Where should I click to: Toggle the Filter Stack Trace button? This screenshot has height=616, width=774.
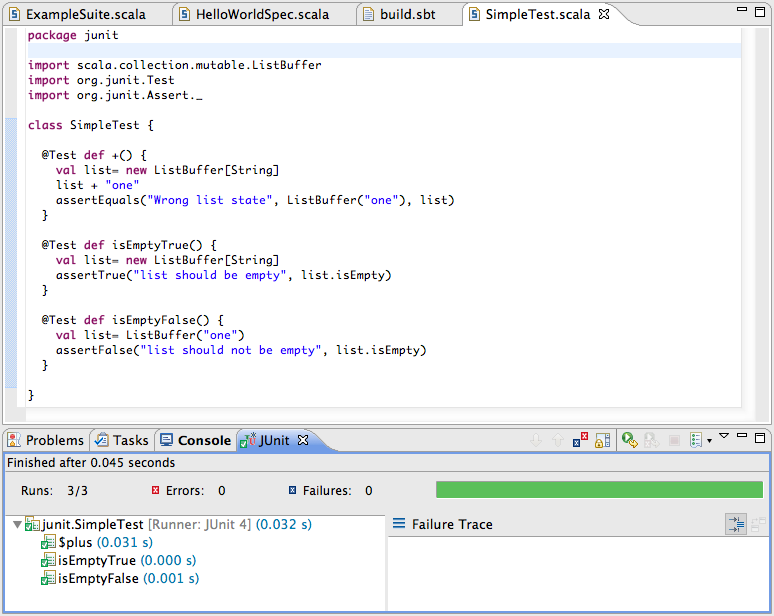tap(735, 524)
